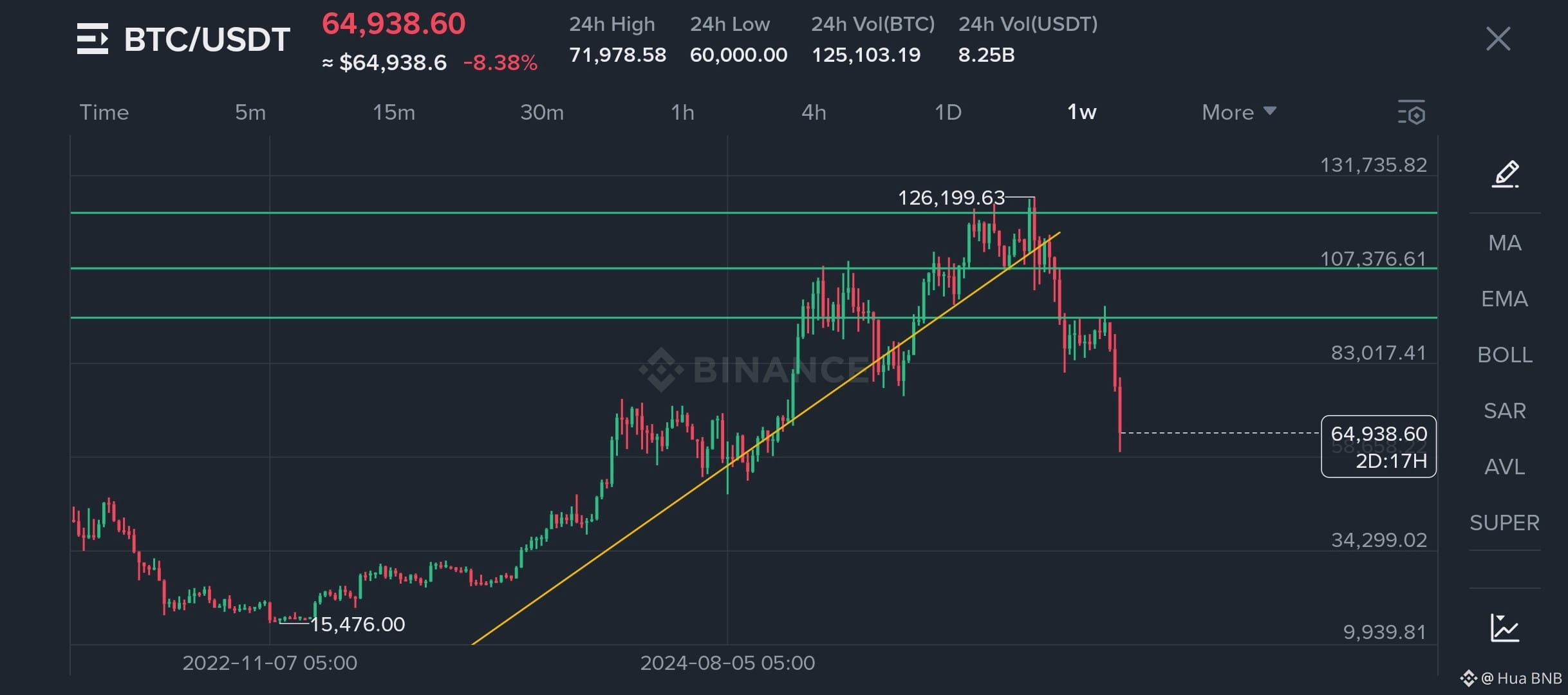Screen dimensions: 1568x695
Task: Toggle the EMA indicator
Action: tap(1505, 299)
